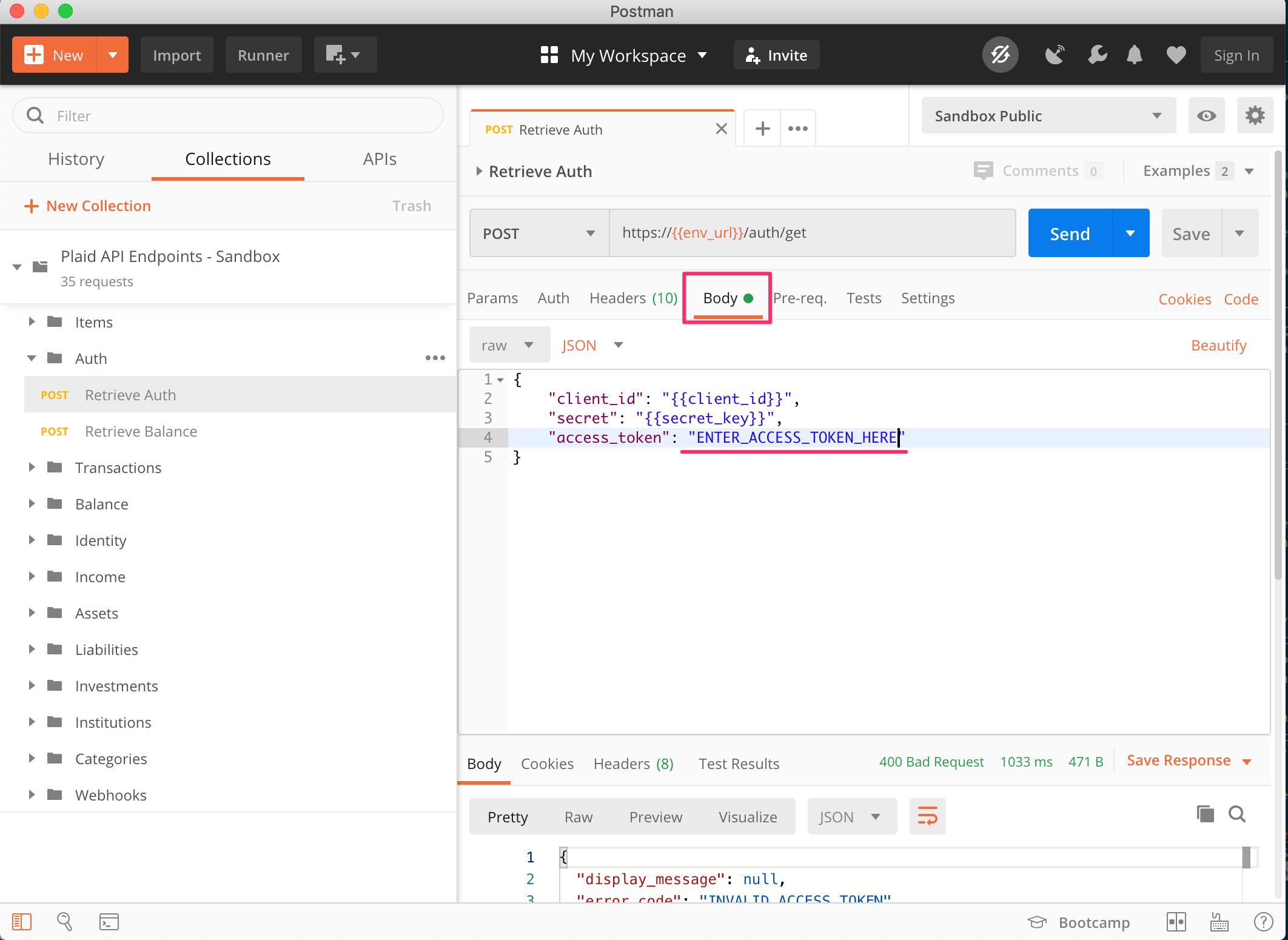Open the Send button dropdown arrow
The height and width of the screenshot is (940, 1288).
tap(1130, 233)
